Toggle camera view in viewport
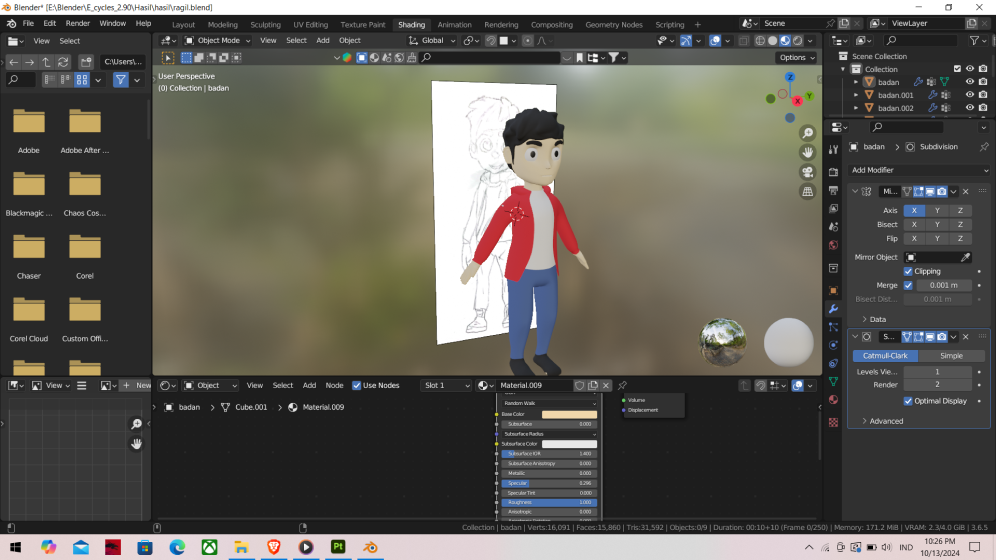 [x=807, y=172]
